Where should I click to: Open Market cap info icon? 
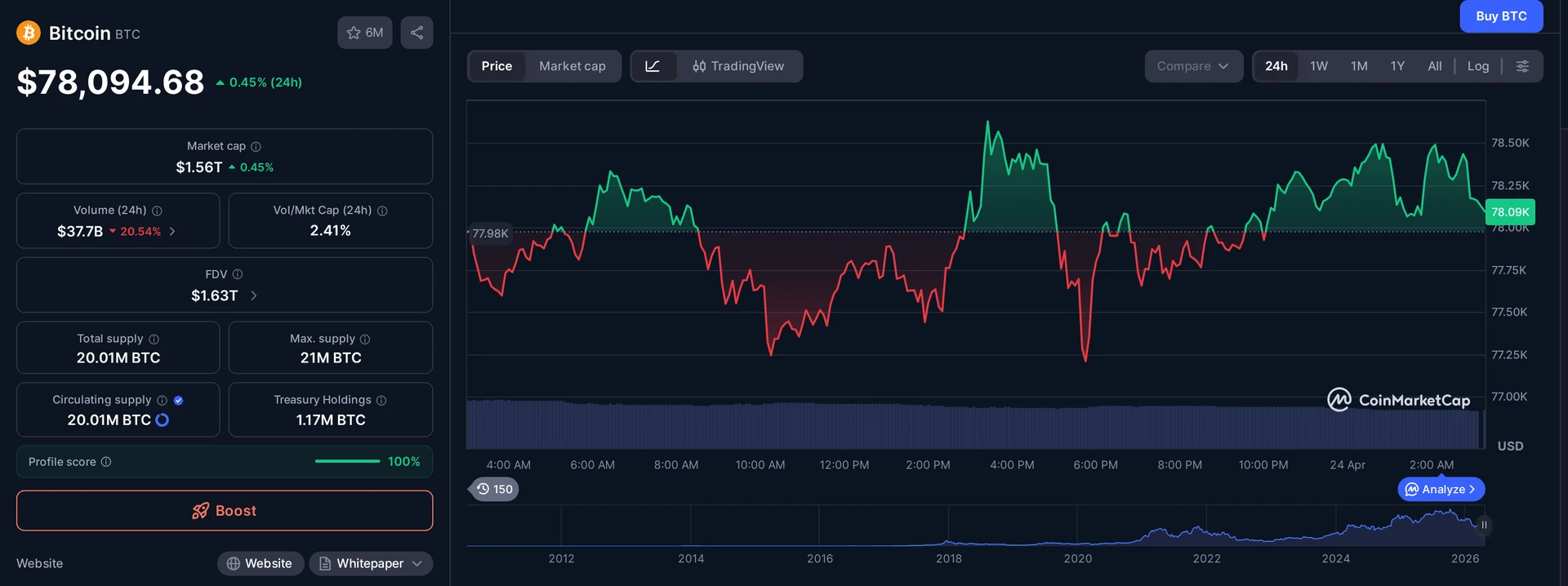pos(256,146)
